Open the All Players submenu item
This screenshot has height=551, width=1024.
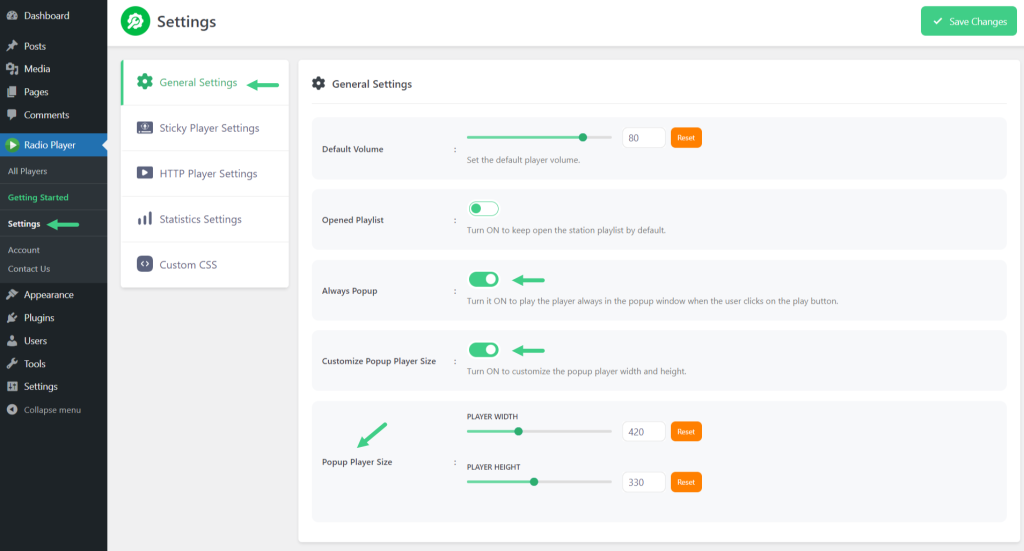27,171
